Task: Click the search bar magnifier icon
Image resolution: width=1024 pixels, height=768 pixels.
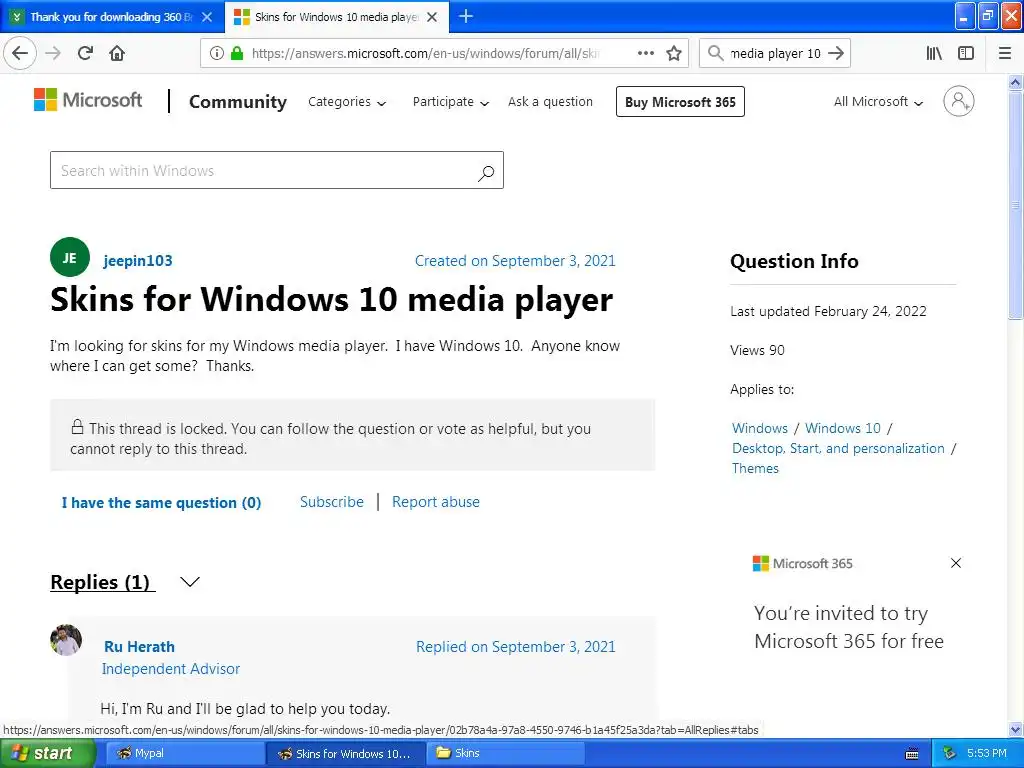Action: click(716, 53)
